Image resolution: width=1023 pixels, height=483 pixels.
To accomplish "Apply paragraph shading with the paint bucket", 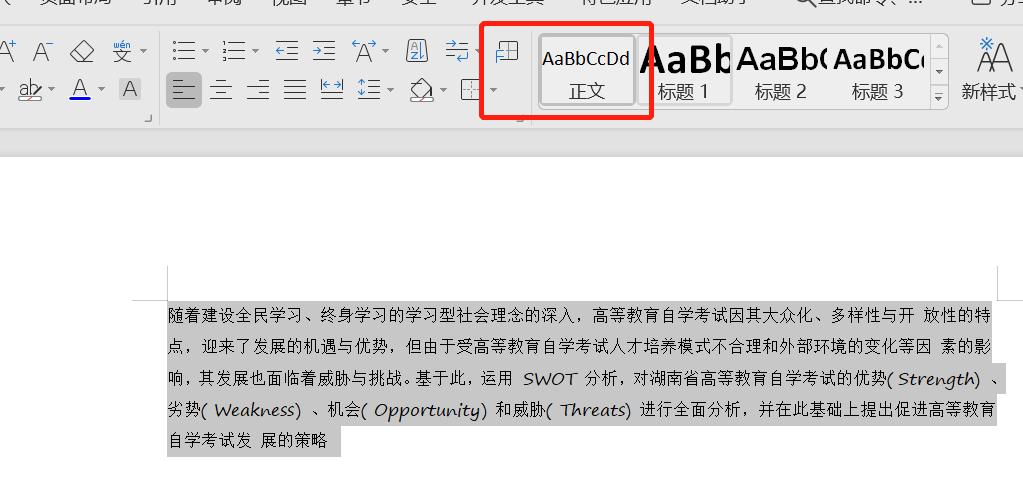I will (421, 90).
